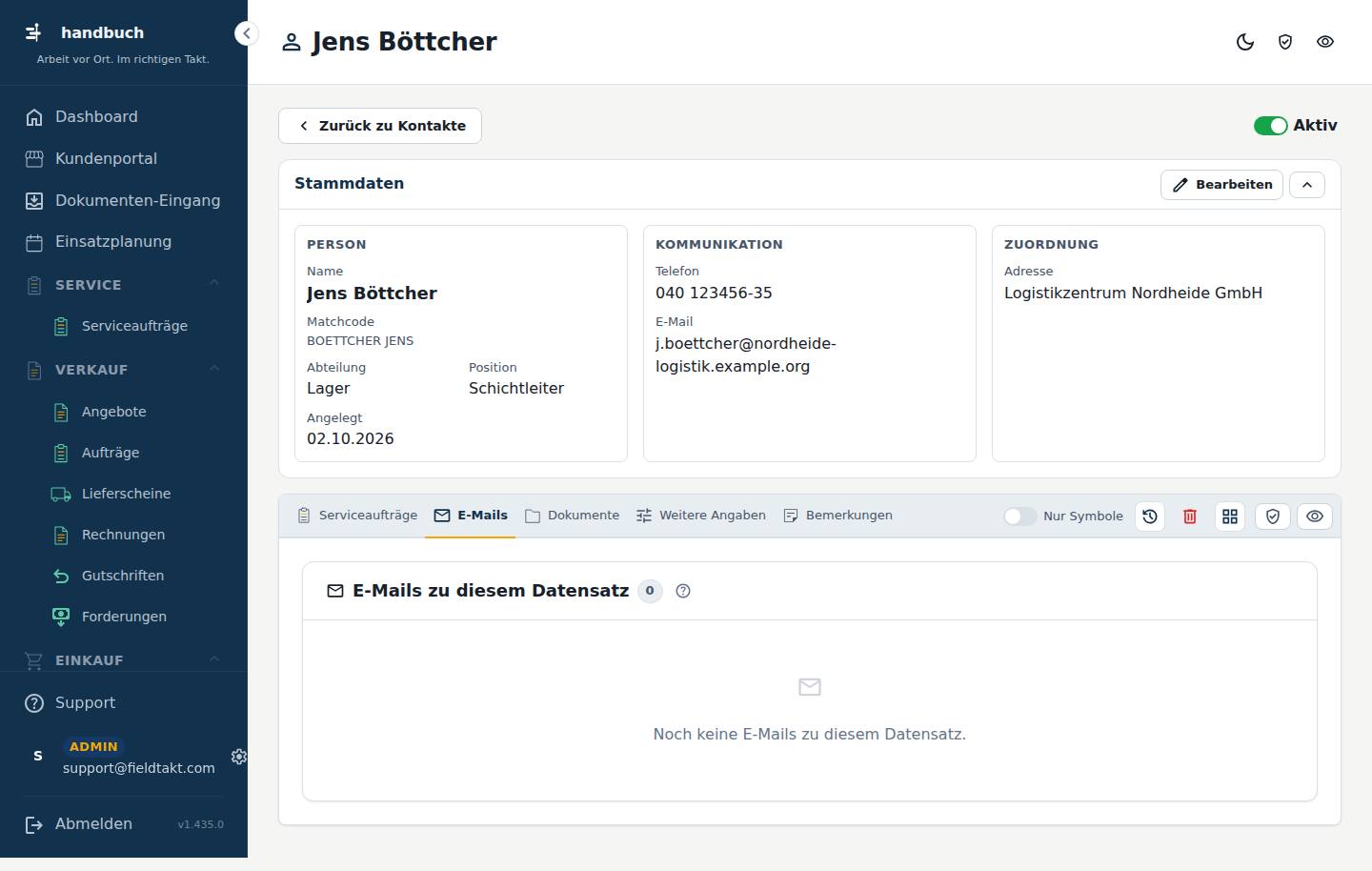Screen dimensions: 1372x871
Task: Open Kundenportal in sidebar
Action: point(124,158)
